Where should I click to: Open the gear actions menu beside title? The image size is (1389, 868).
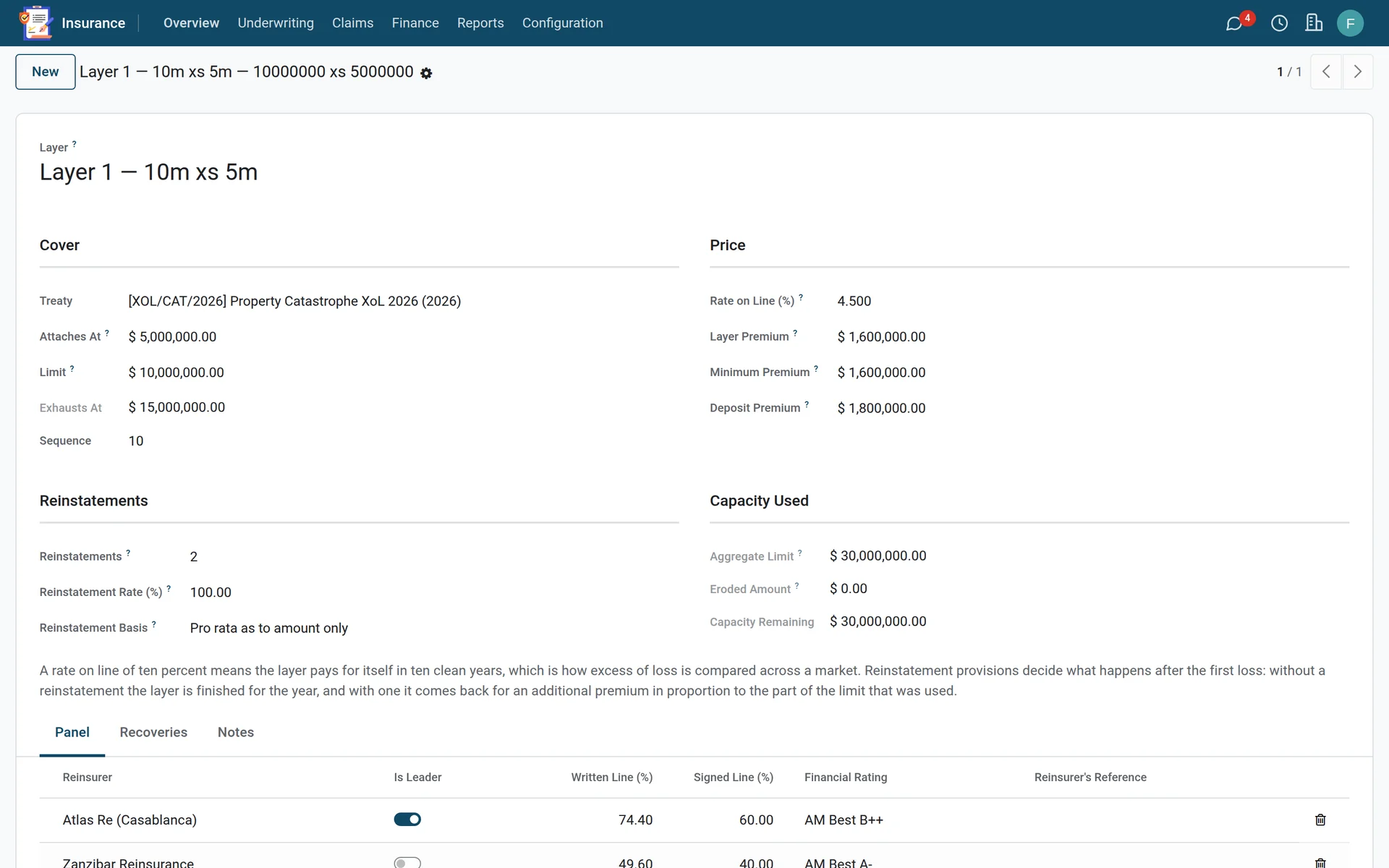(426, 73)
